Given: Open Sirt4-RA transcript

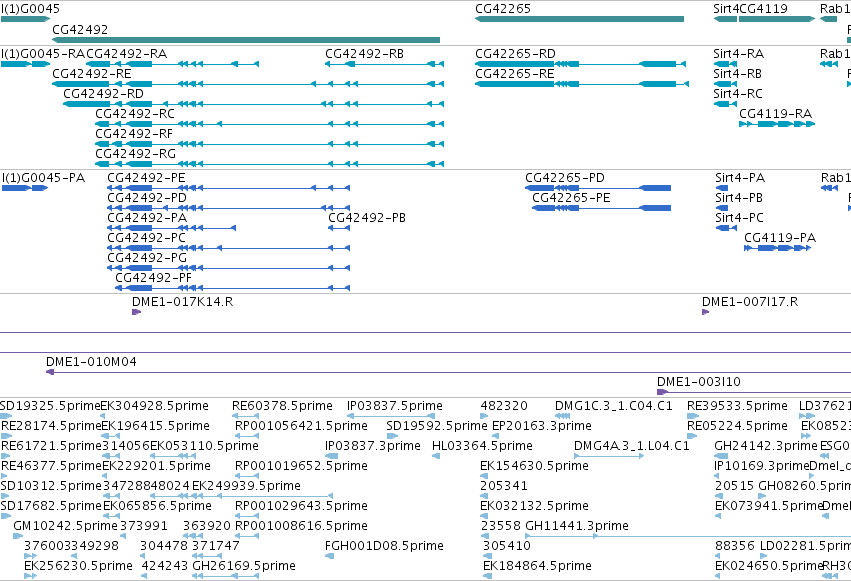Looking at the screenshot, I should [725, 64].
